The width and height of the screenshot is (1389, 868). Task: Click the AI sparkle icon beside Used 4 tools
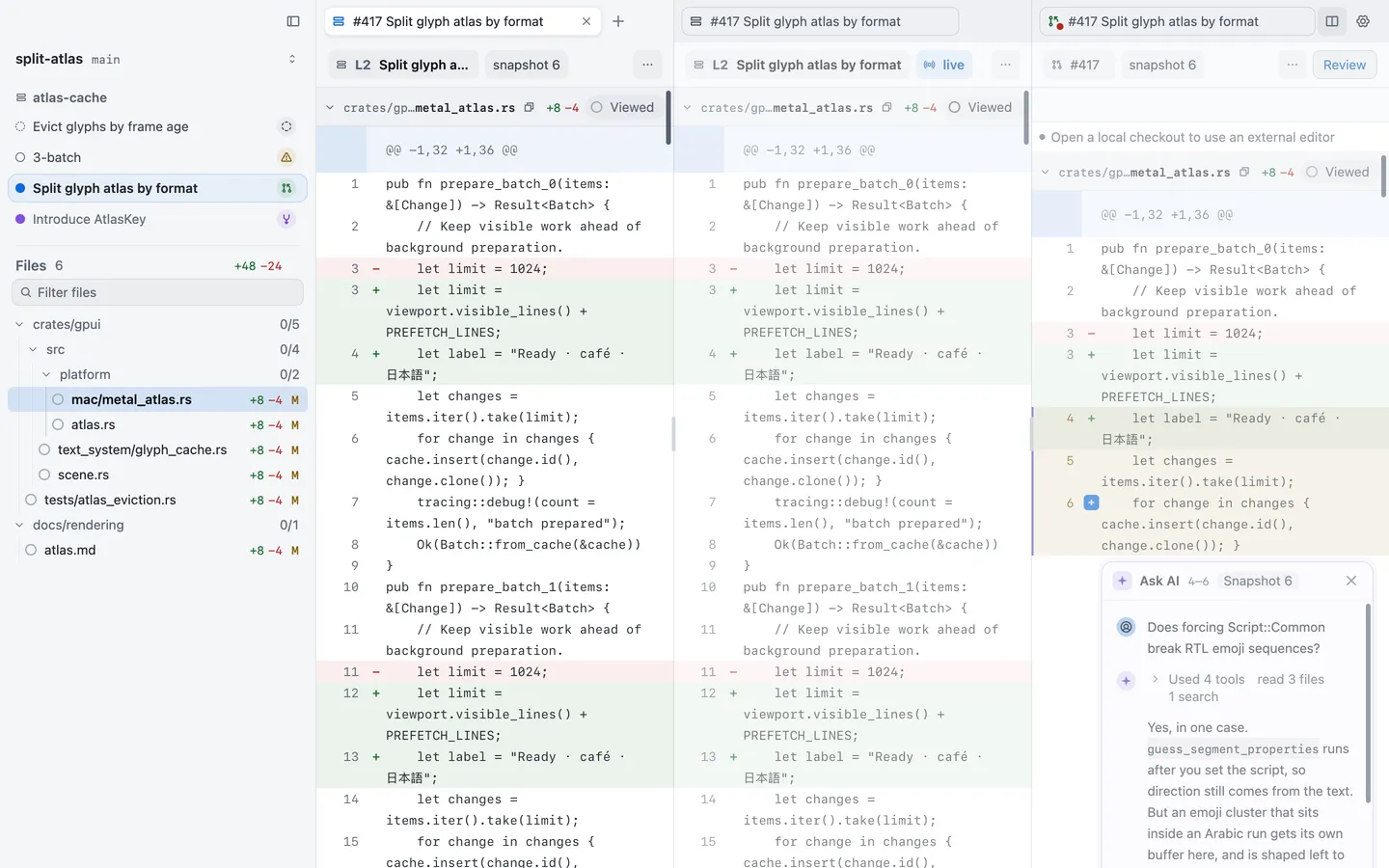1126,680
